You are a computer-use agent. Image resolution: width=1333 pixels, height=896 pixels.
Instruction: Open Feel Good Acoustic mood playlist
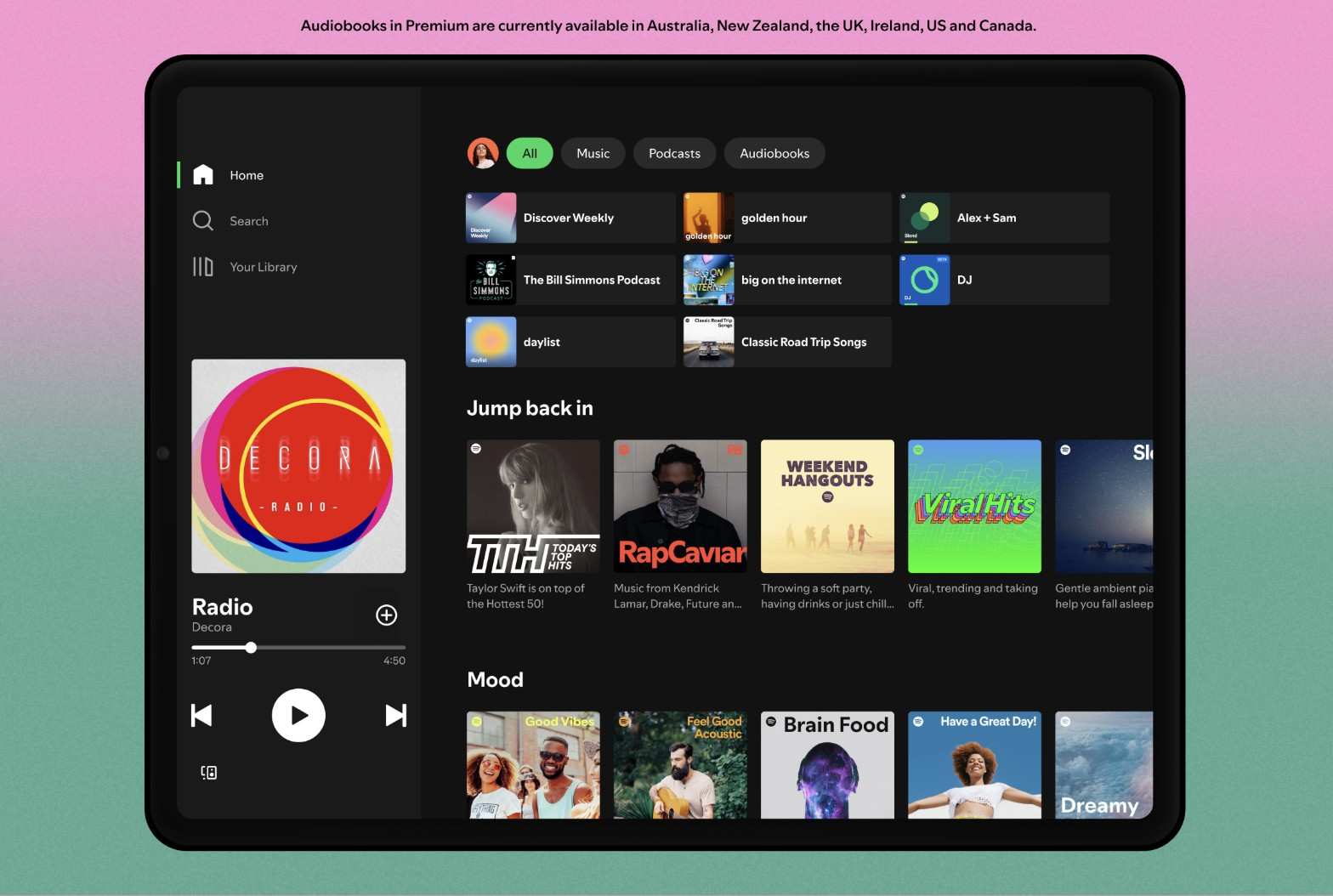tap(680, 765)
